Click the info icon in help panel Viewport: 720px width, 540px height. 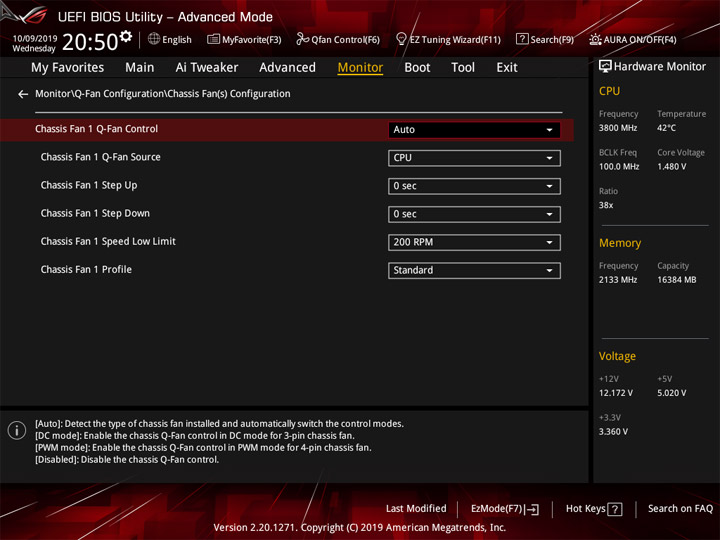pyautogui.click(x=17, y=430)
